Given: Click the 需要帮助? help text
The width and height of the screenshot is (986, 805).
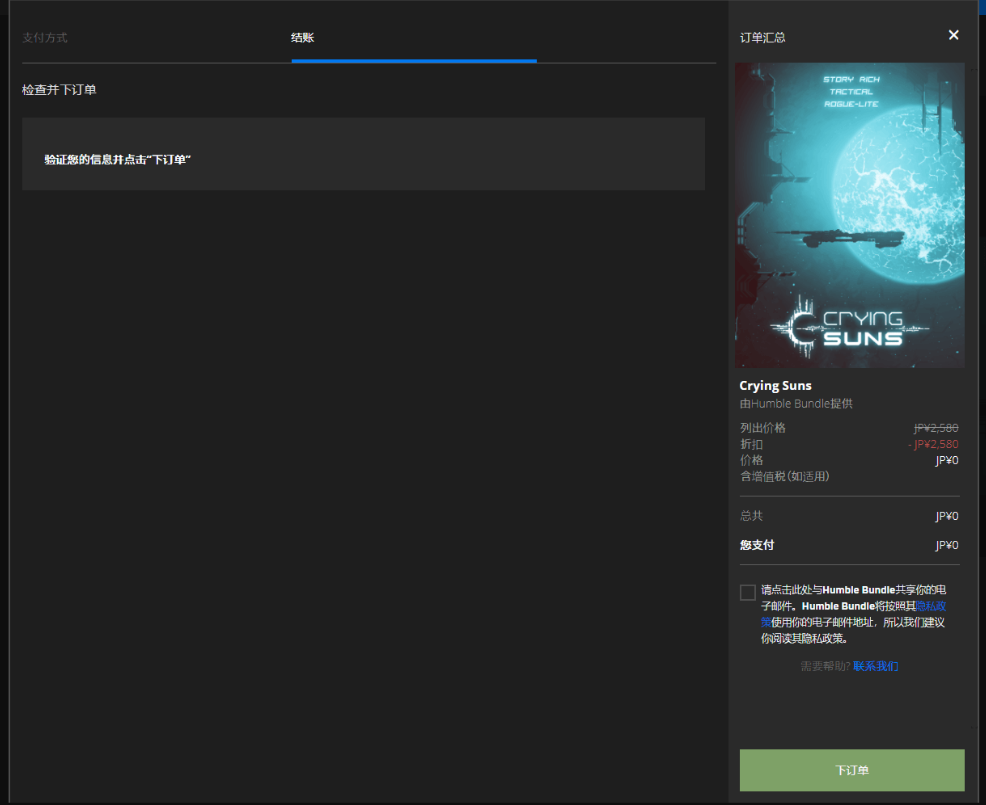Looking at the screenshot, I should coord(824,666).
